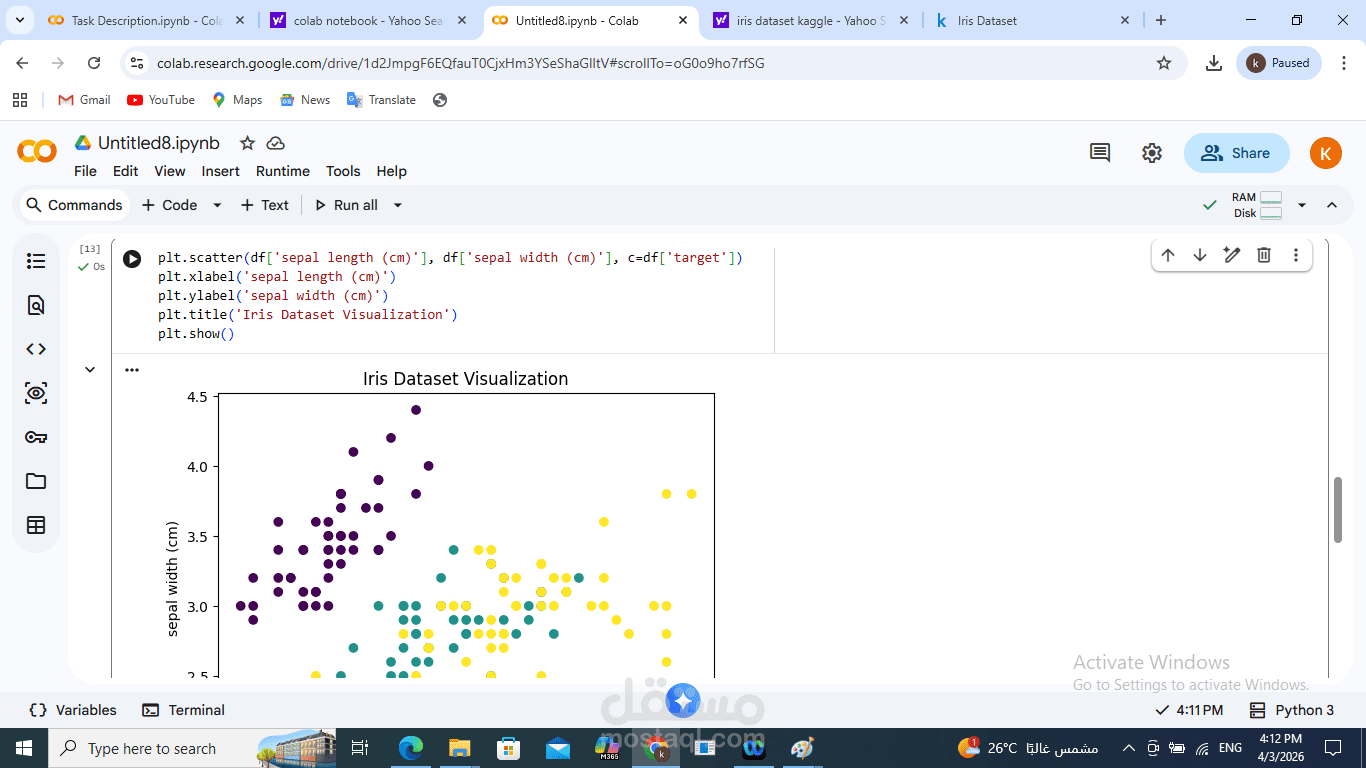Open Microsoft Edge from the taskbar

point(411,748)
